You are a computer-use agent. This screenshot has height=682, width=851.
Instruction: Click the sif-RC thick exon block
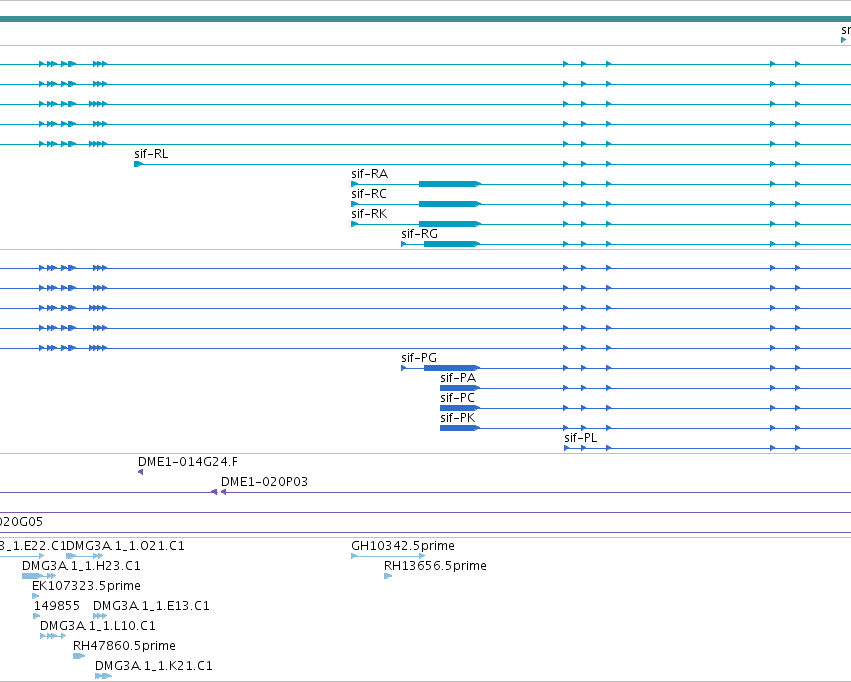point(448,205)
